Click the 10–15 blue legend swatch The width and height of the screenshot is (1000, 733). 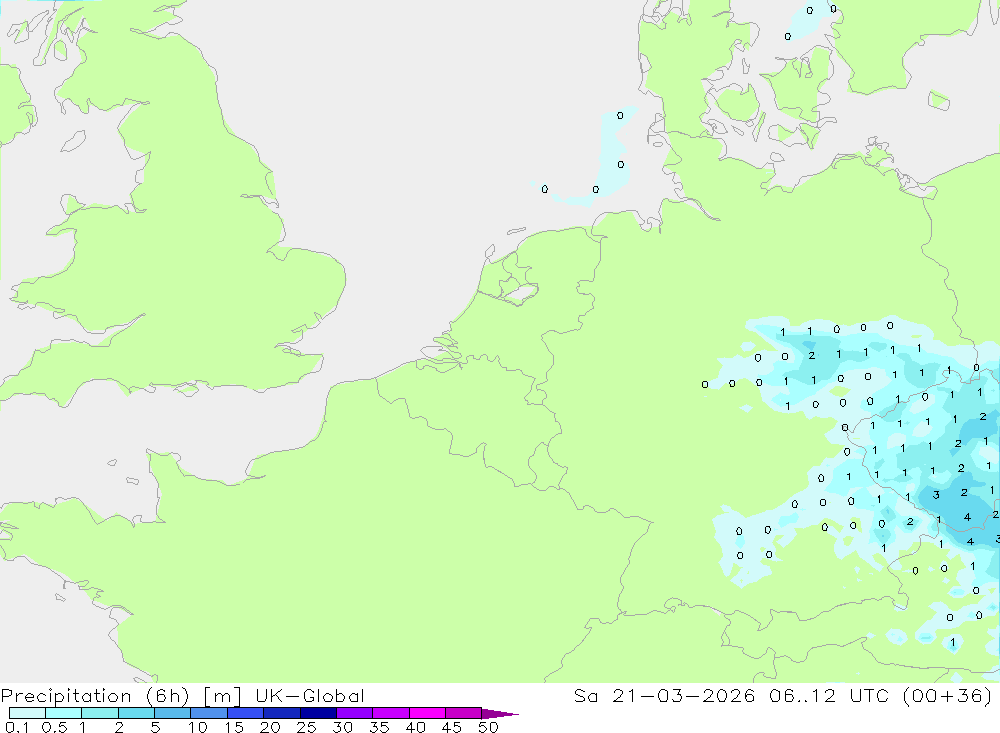pyautogui.click(x=209, y=713)
